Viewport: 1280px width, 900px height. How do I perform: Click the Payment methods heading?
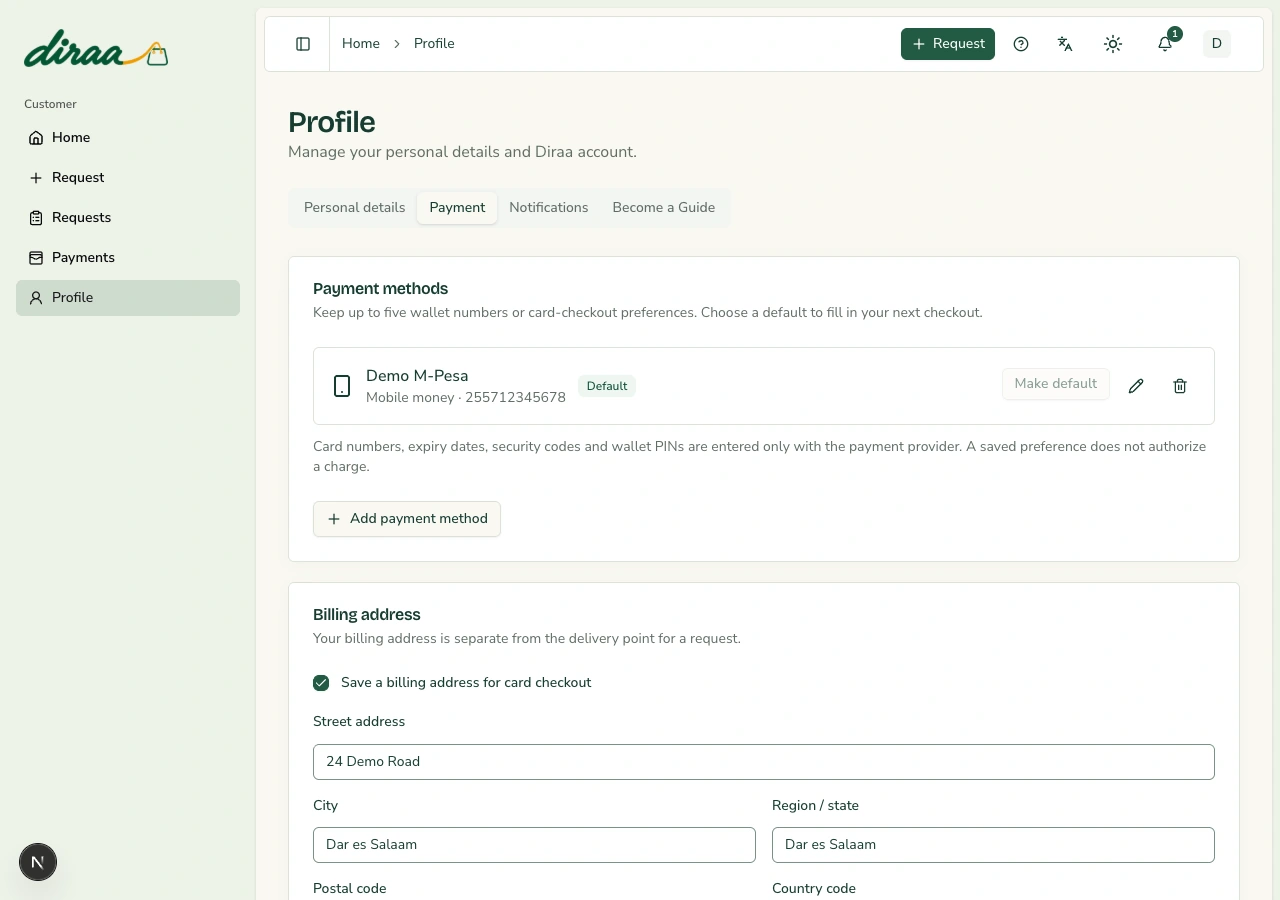tap(380, 289)
